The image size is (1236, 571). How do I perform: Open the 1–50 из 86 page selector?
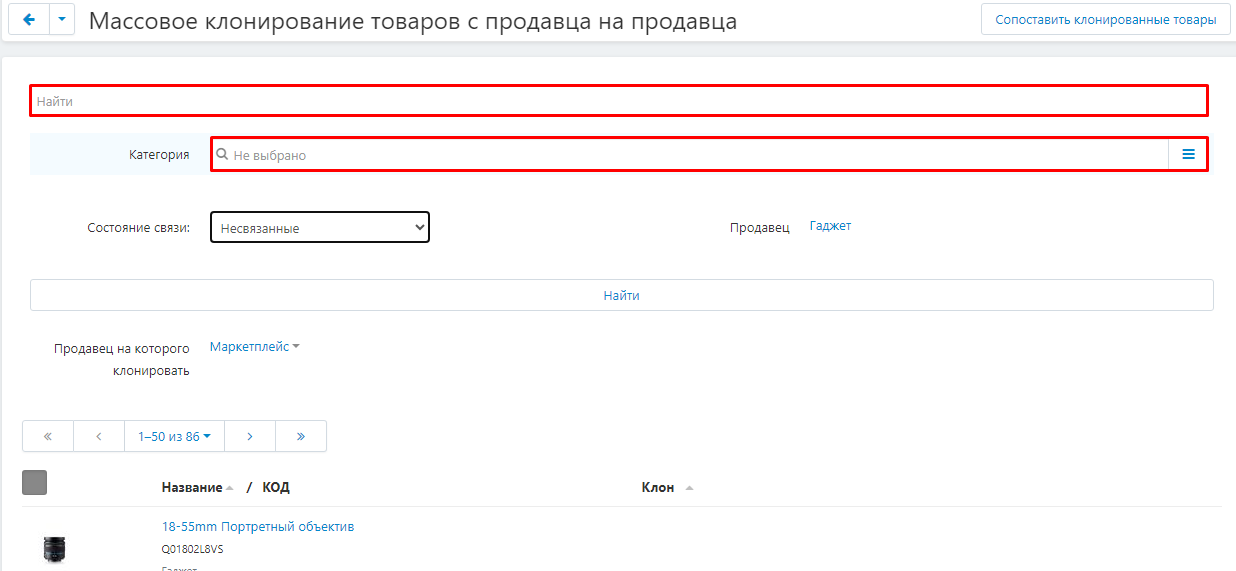pos(174,436)
